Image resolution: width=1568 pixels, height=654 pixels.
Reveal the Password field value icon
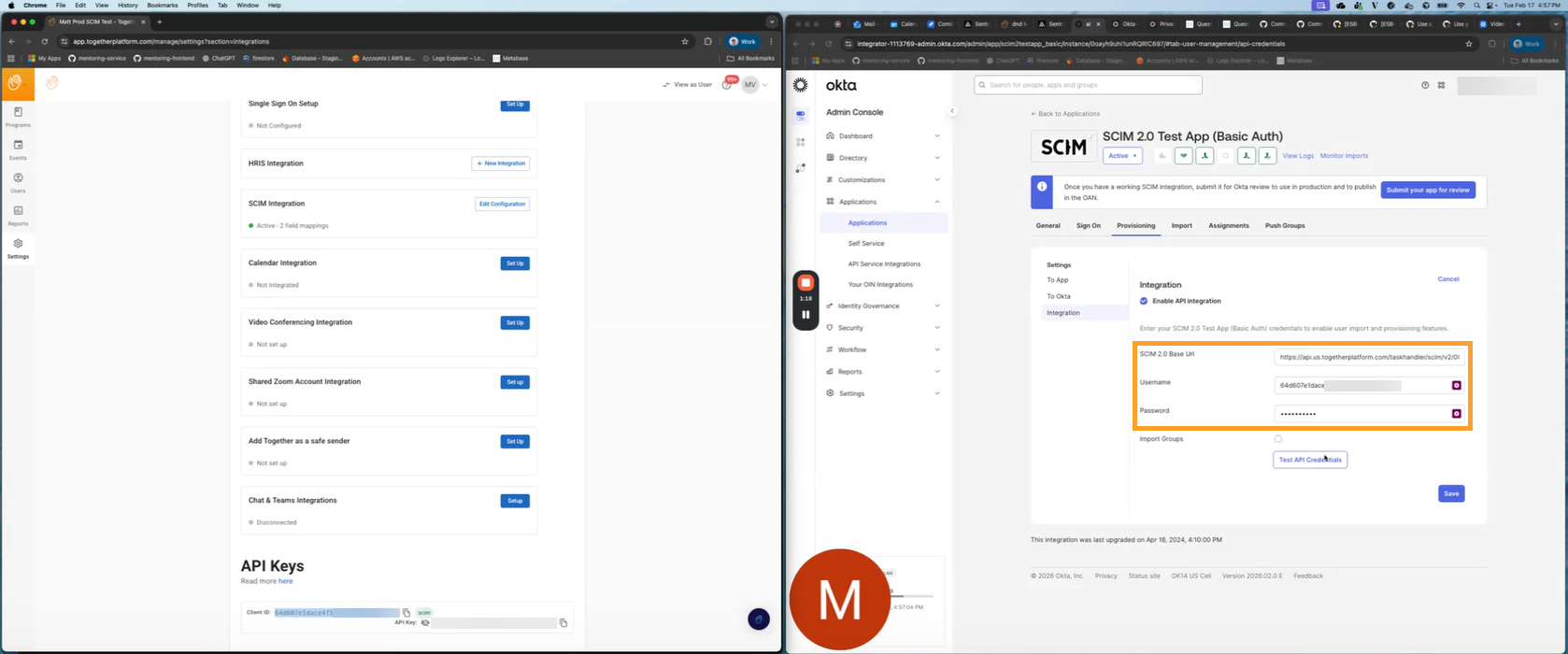[1456, 414]
